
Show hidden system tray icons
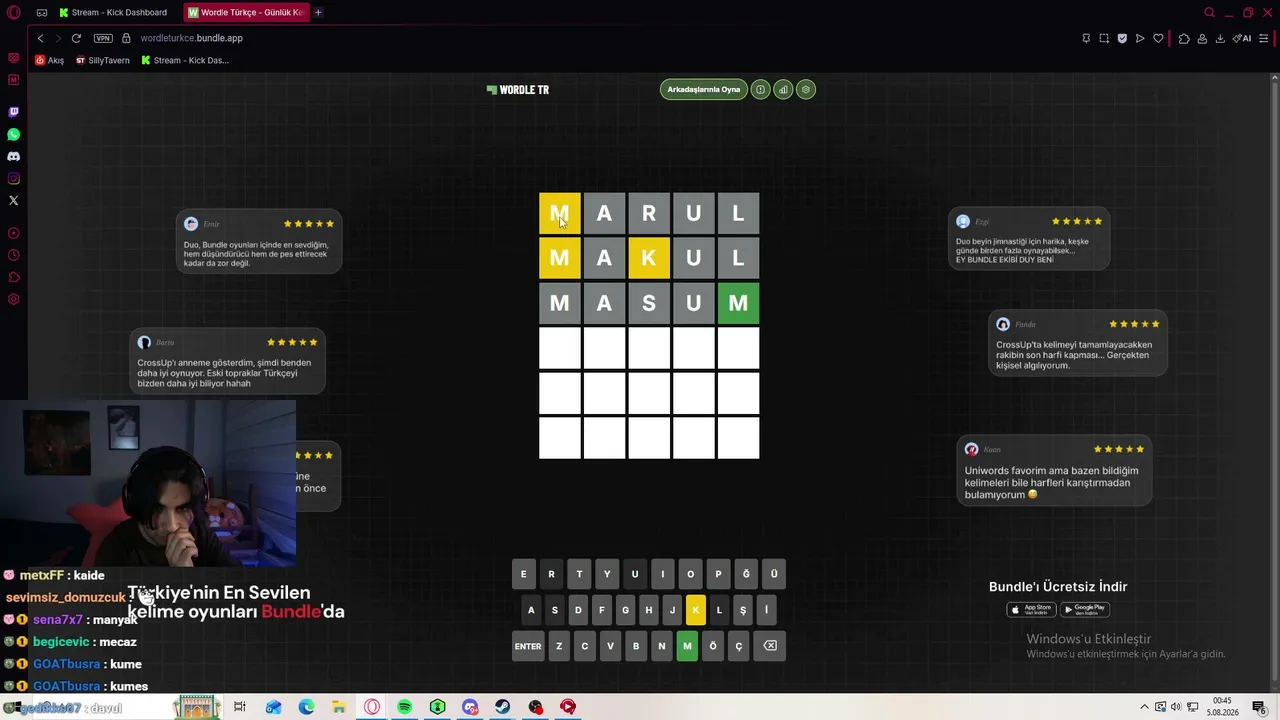1146,707
